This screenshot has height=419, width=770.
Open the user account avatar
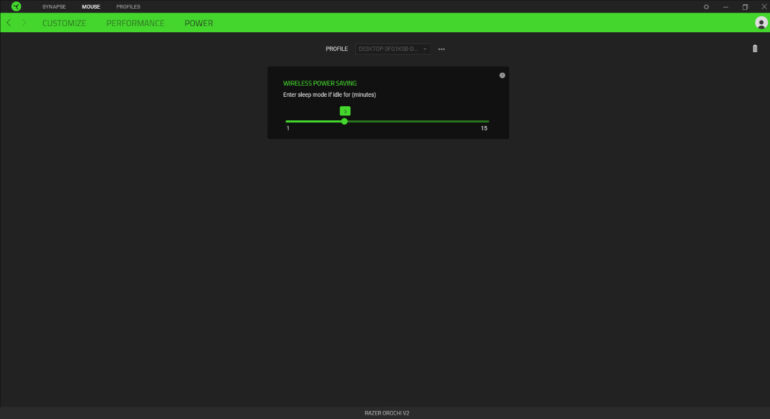[761, 22]
